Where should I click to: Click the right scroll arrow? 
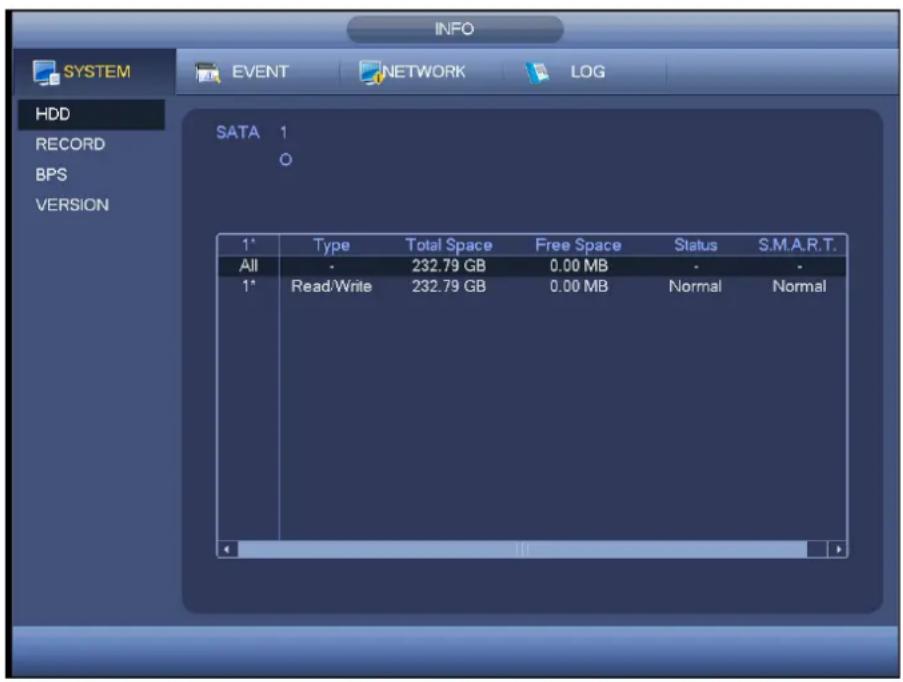[837, 550]
